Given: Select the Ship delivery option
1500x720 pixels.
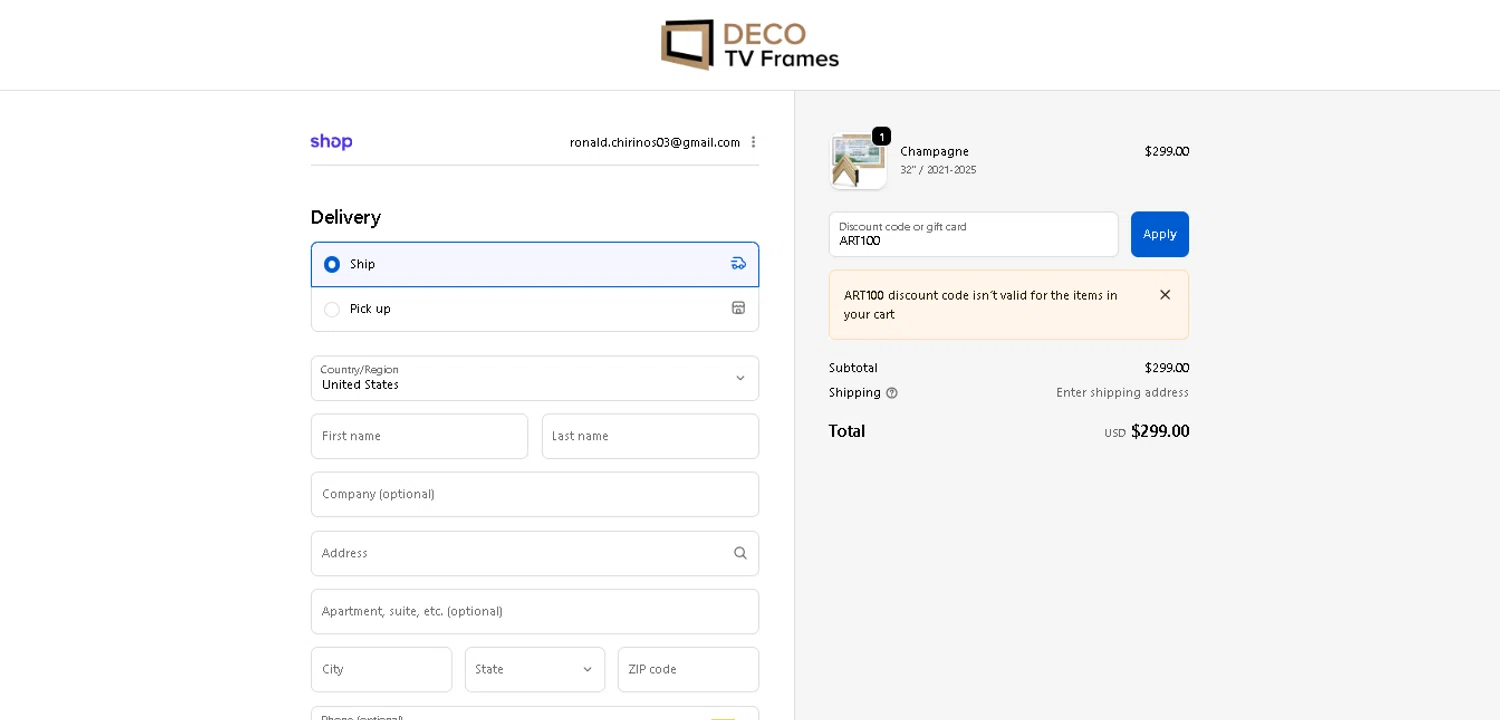Looking at the screenshot, I should coord(332,265).
